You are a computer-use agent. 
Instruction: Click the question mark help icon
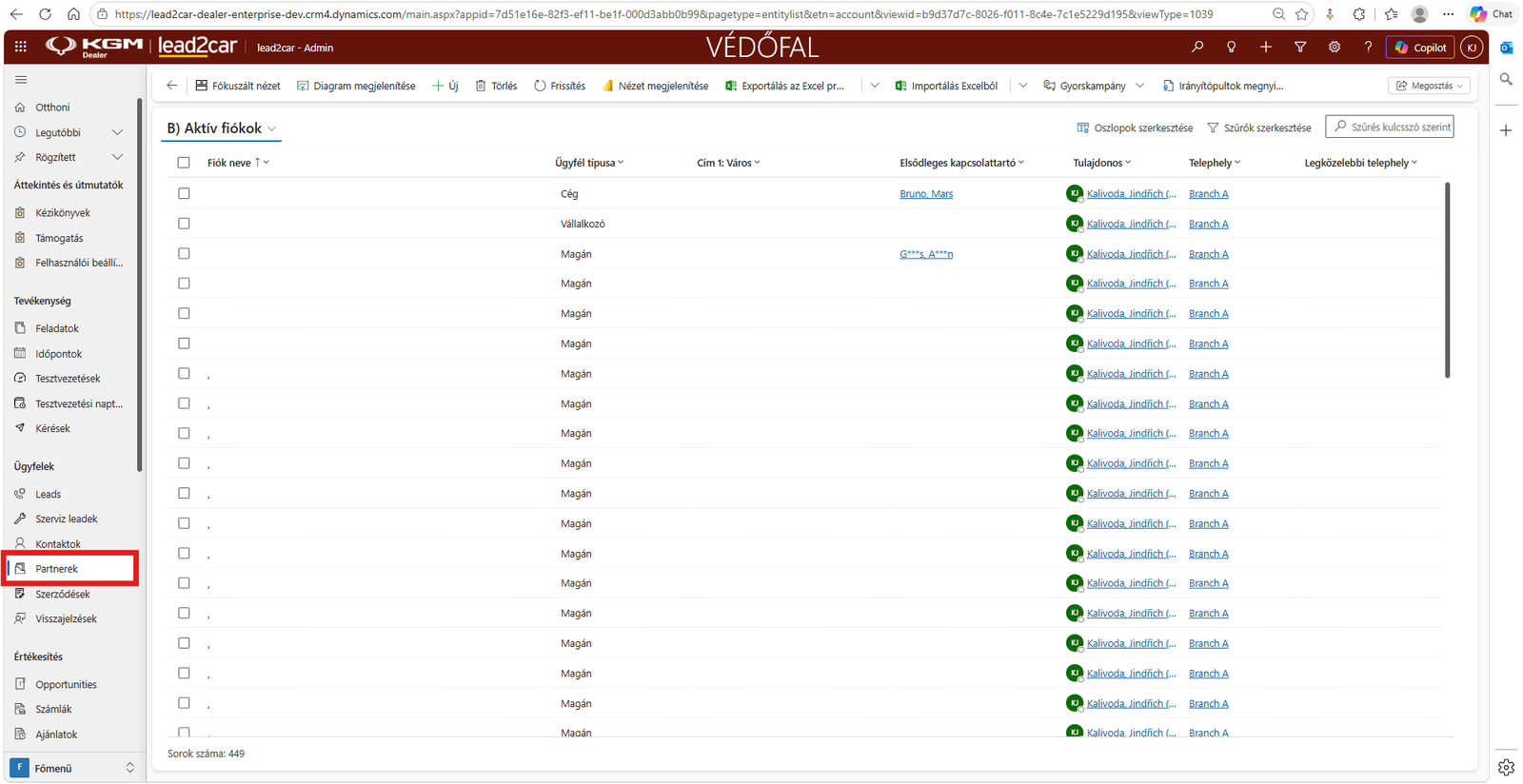tap(1369, 47)
